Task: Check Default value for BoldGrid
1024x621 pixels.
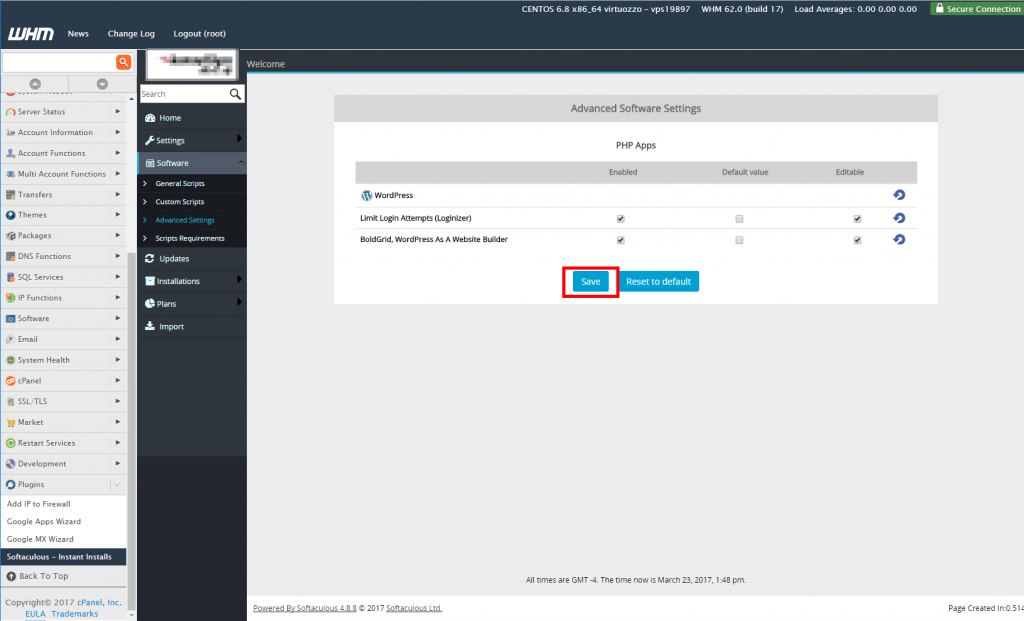Action: (x=739, y=240)
